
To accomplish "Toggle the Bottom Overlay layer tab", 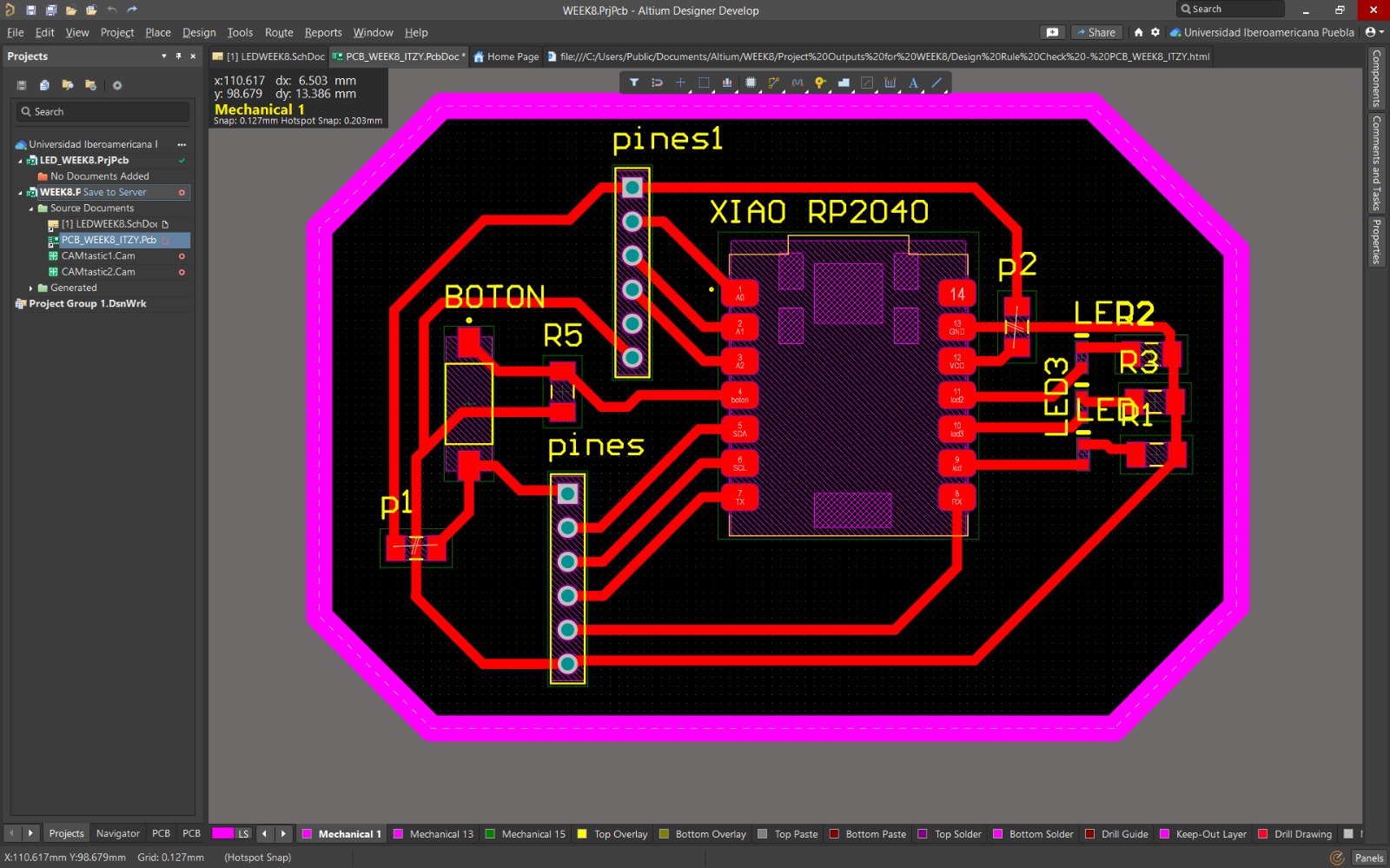I will coord(702,834).
